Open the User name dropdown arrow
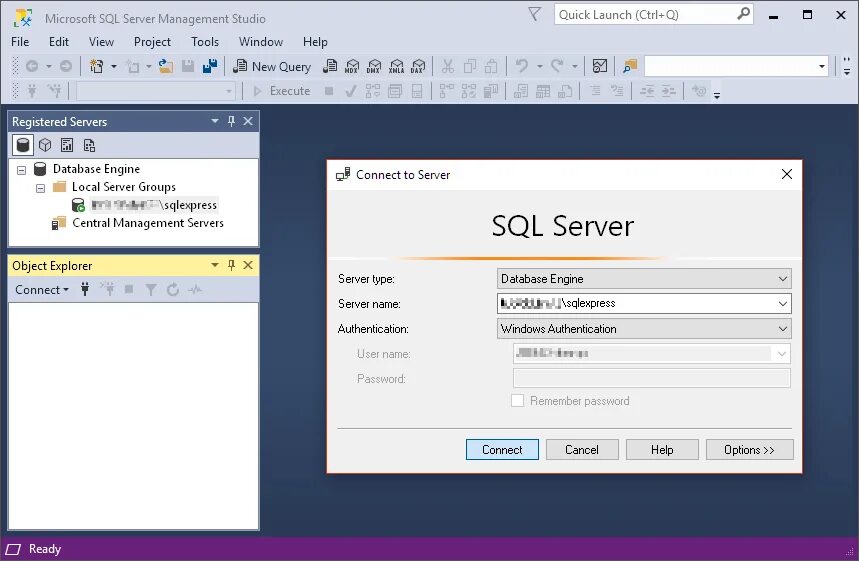 782,354
